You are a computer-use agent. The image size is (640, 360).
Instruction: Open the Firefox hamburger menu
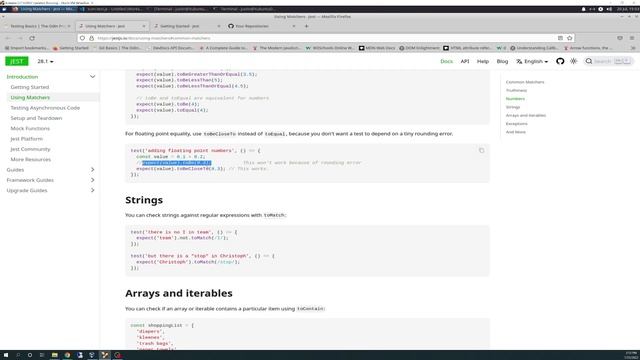tap(632, 38)
